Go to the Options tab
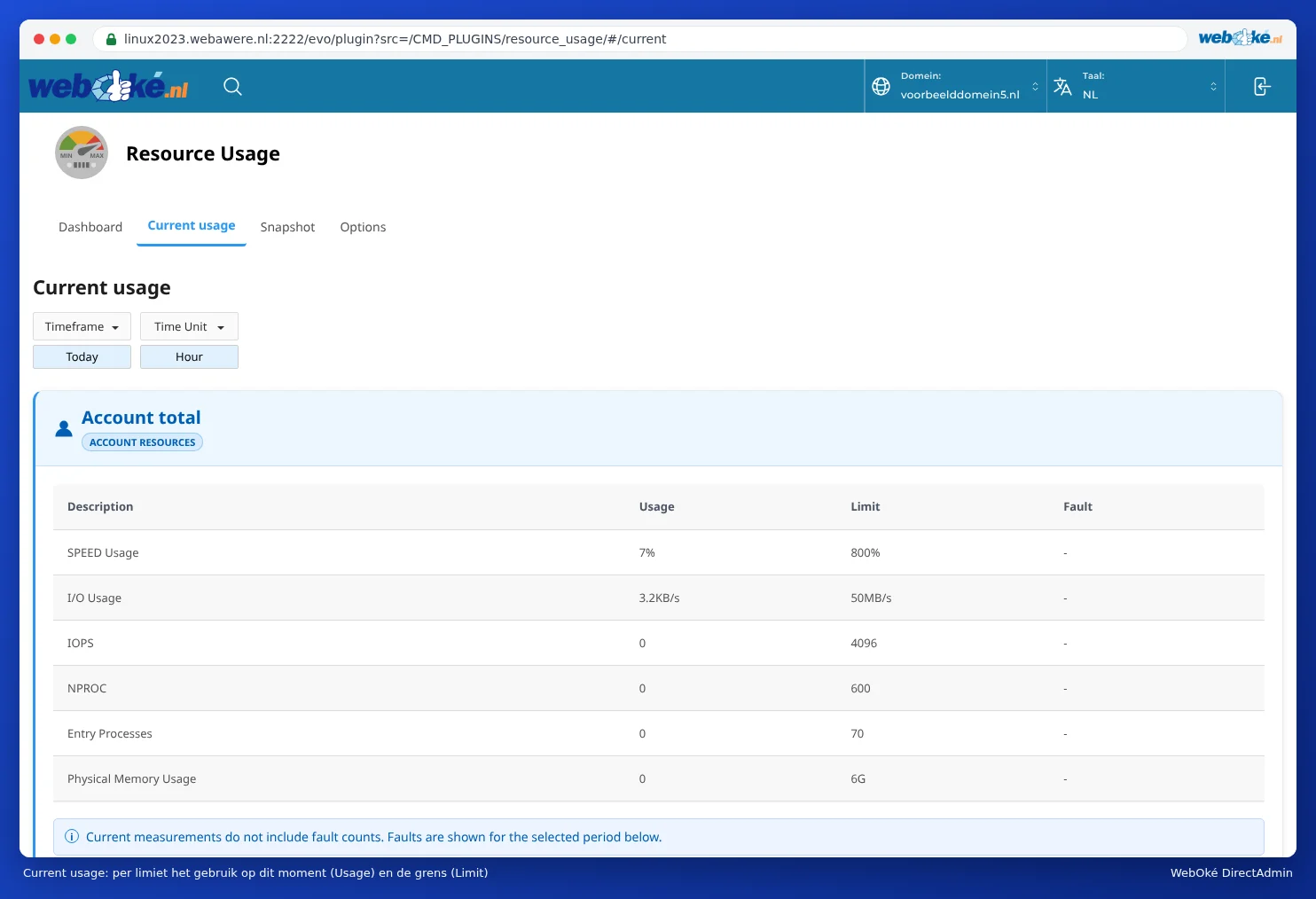 coord(363,227)
